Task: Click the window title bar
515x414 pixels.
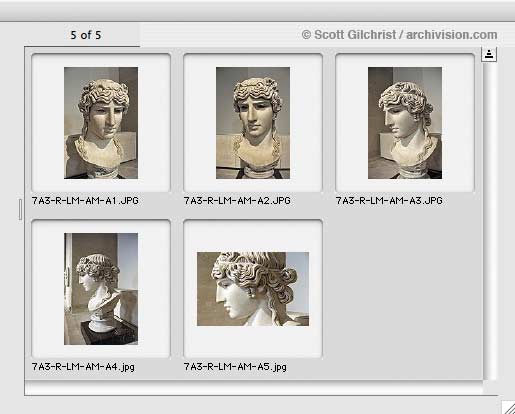Action: pos(257,11)
